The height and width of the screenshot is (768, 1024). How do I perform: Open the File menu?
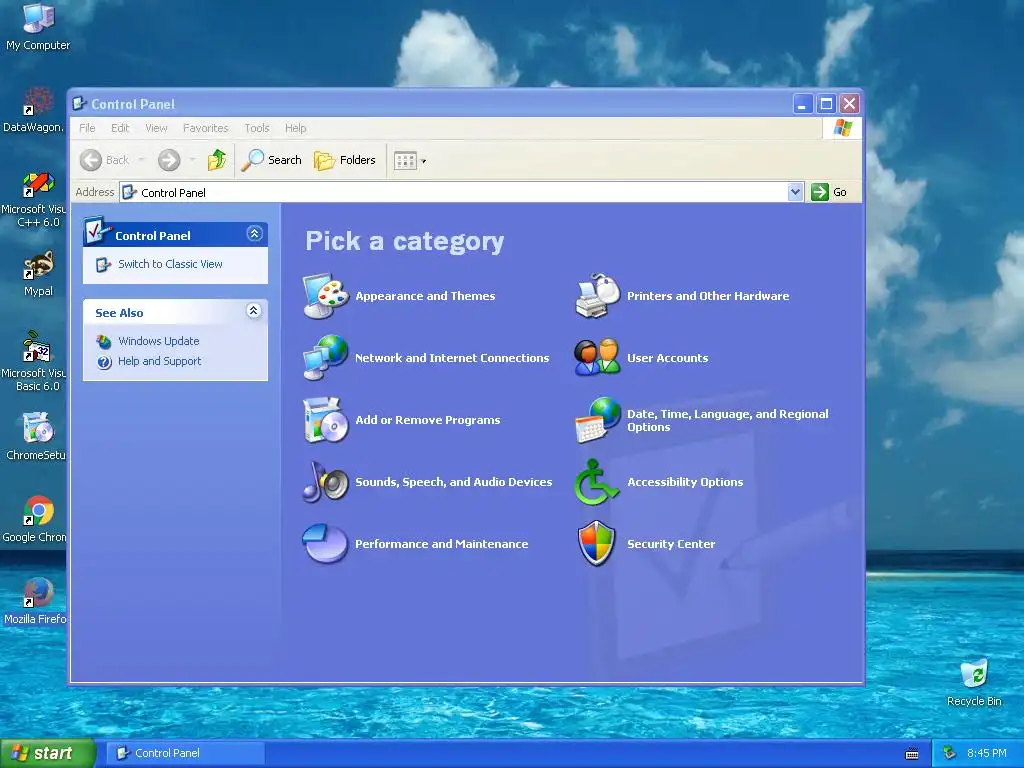point(87,128)
